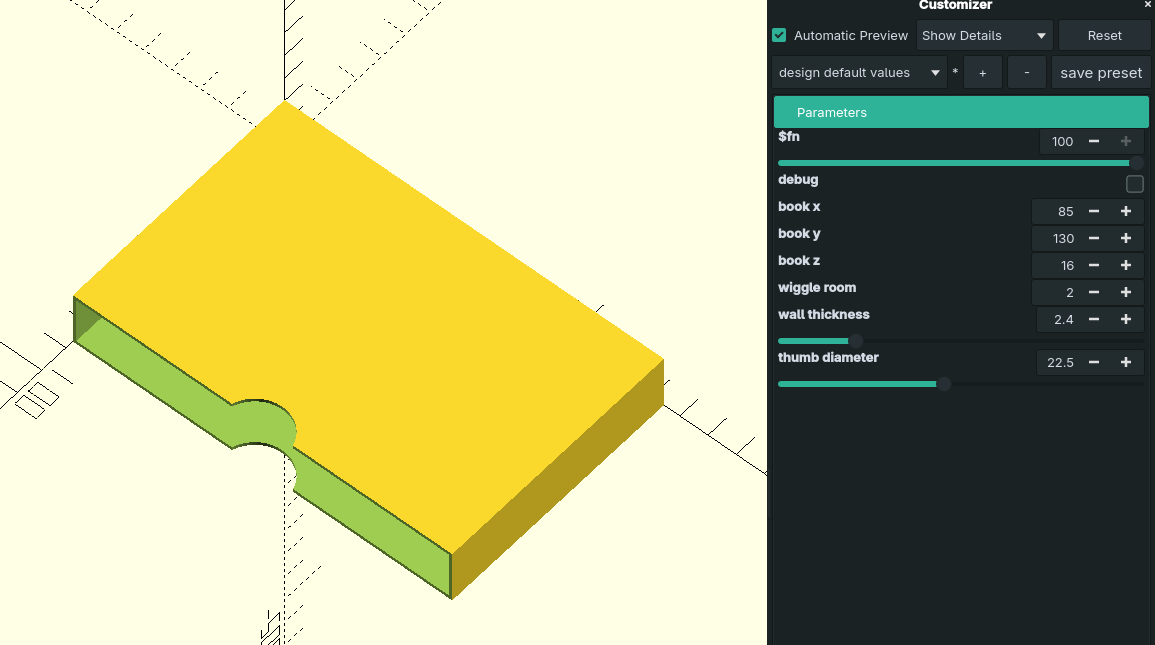Adjust the $fn slider handle

coord(1137,163)
